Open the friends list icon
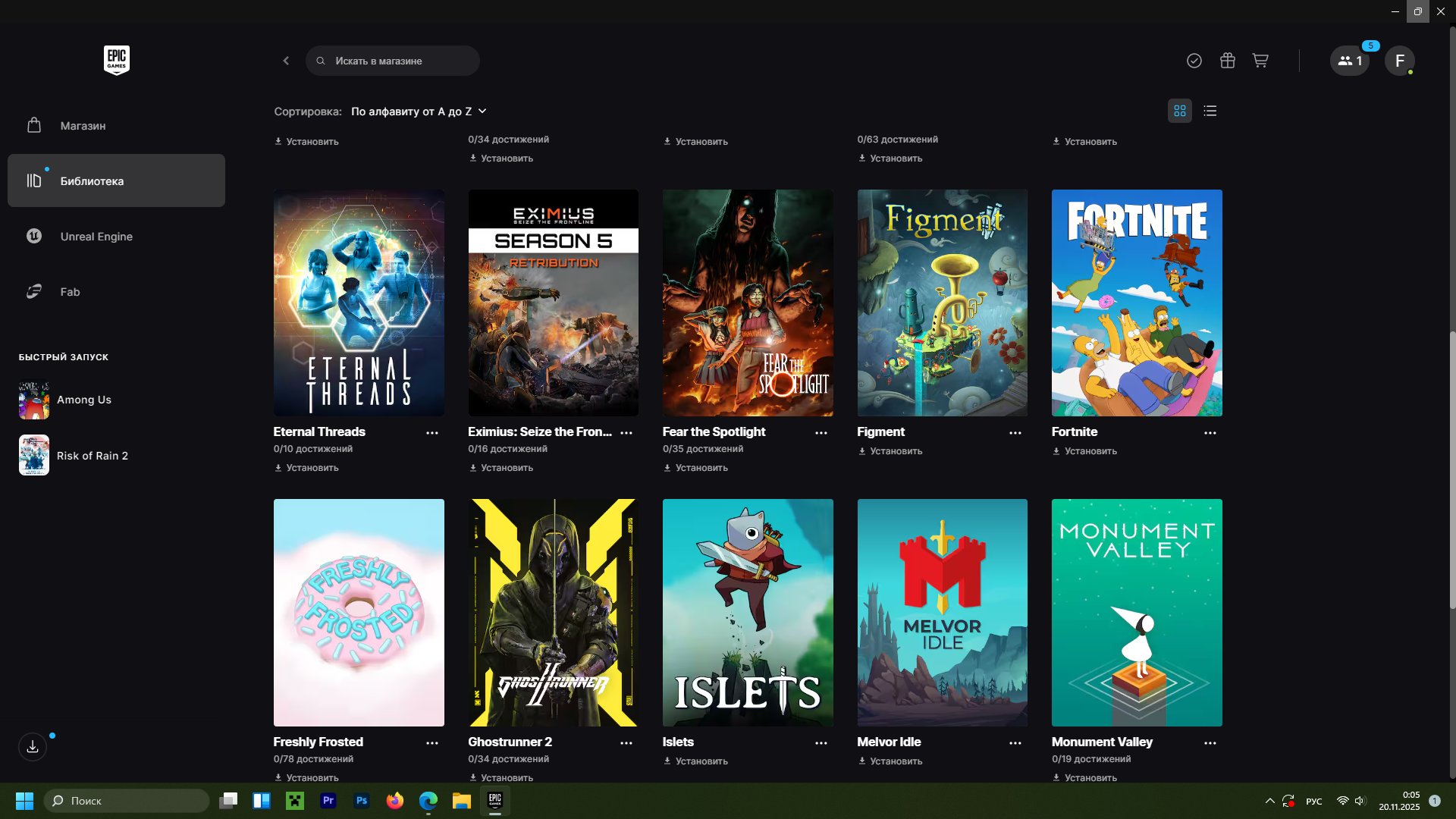The height and width of the screenshot is (819, 1456). click(x=1349, y=61)
